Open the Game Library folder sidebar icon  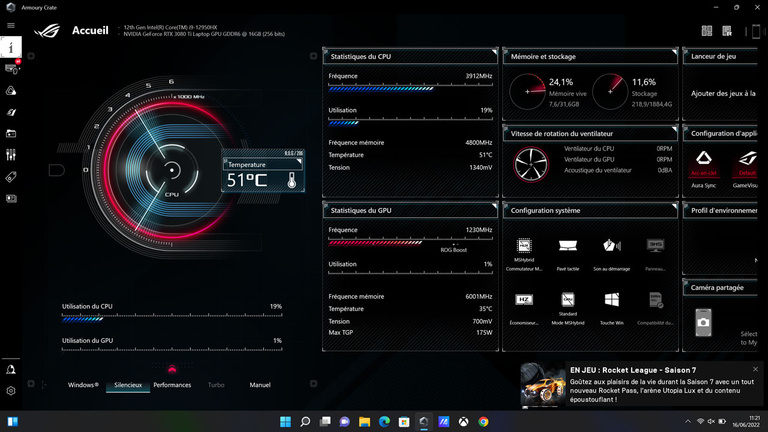tap(11, 133)
